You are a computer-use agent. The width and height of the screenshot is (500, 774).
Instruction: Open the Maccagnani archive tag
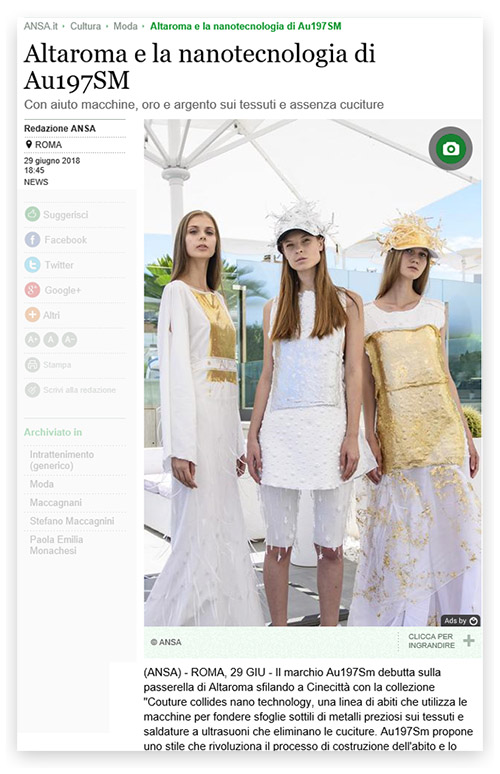pos(56,503)
